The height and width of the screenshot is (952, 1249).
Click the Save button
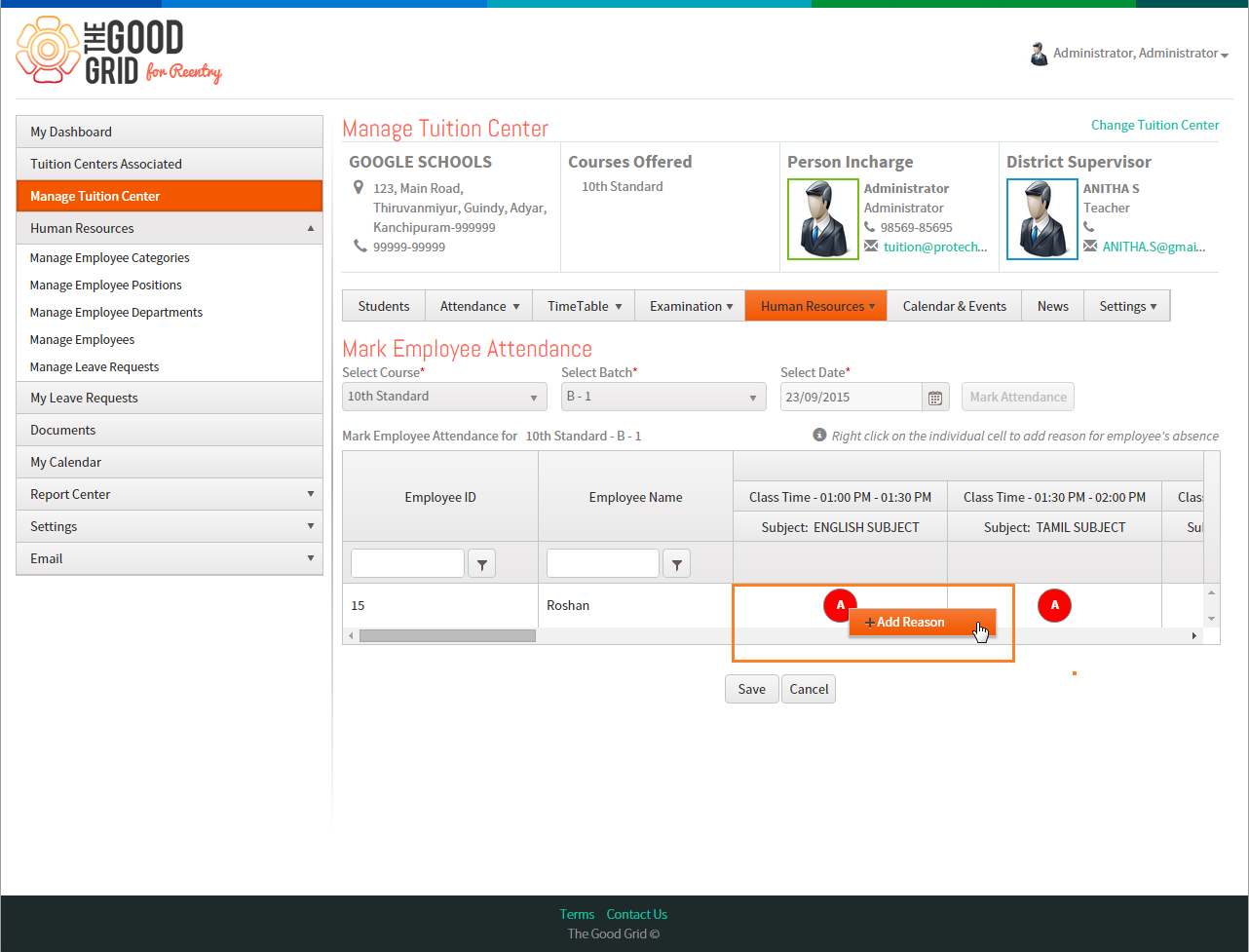(751, 689)
